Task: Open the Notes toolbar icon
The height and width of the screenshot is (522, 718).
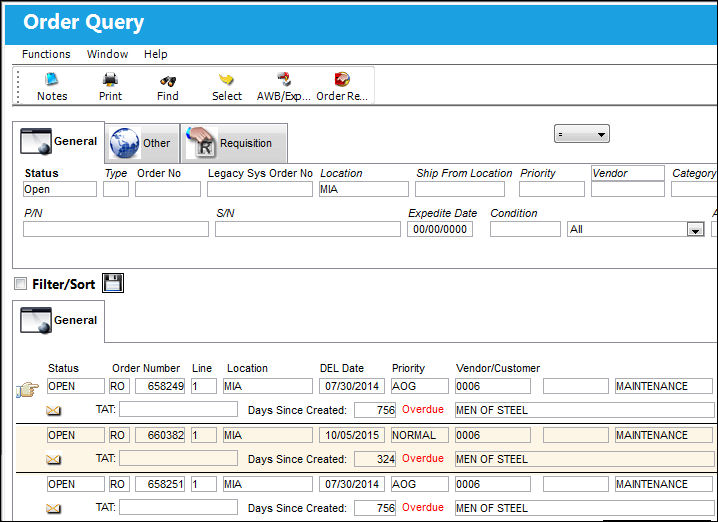Action: click(52, 86)
